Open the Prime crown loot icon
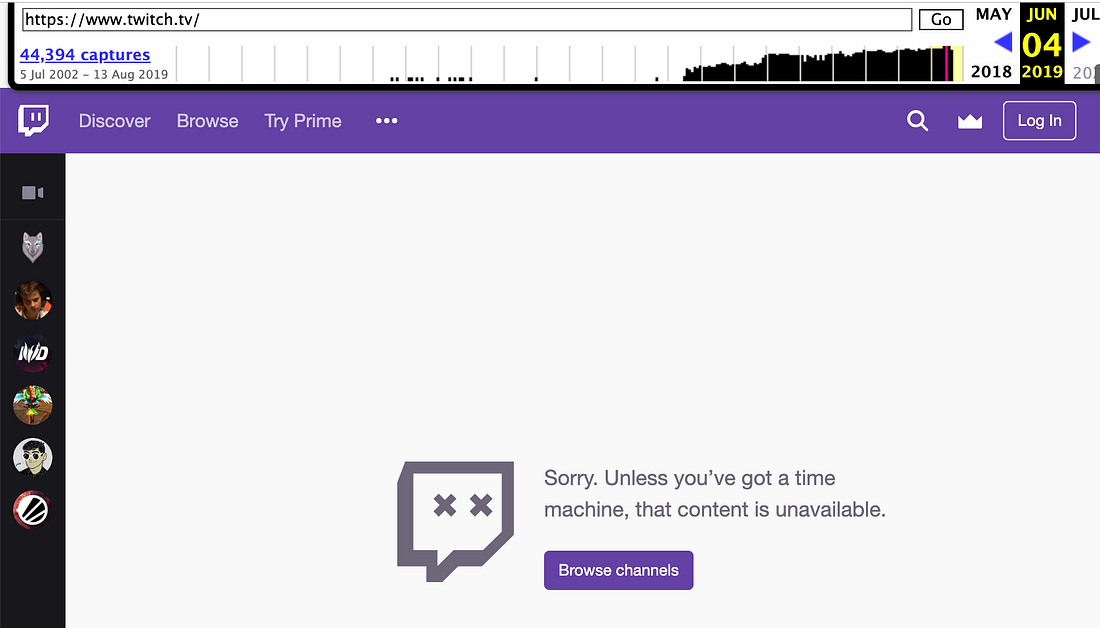The height and width of the screenshot is (628, 1100). pos(970,121)
